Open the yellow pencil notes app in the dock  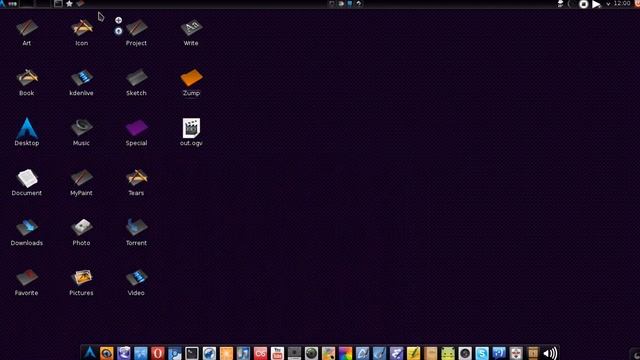click(413, 353)
